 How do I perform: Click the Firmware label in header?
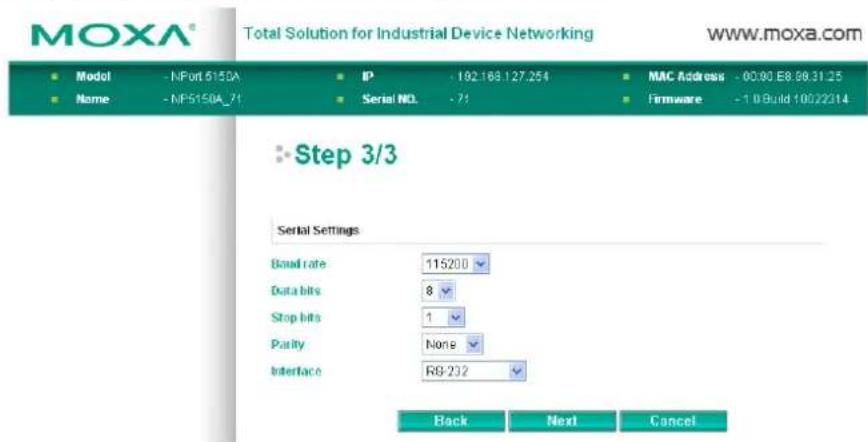point(675,99)
